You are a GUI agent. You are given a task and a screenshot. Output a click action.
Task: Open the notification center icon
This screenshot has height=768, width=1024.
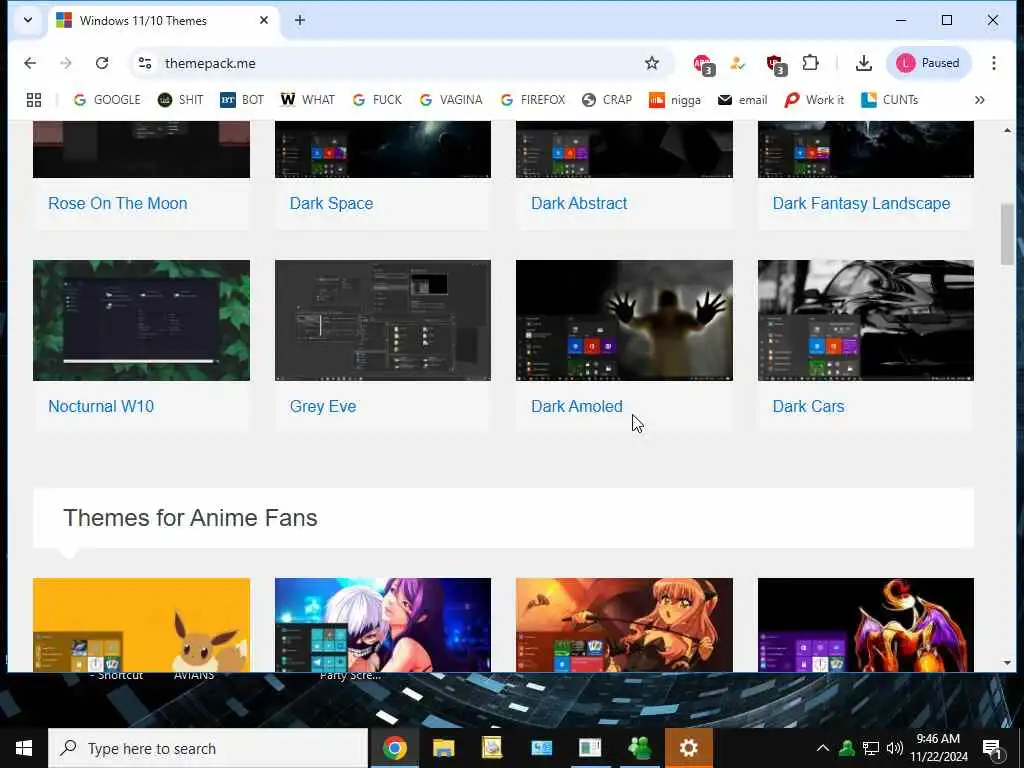[993, 750]
